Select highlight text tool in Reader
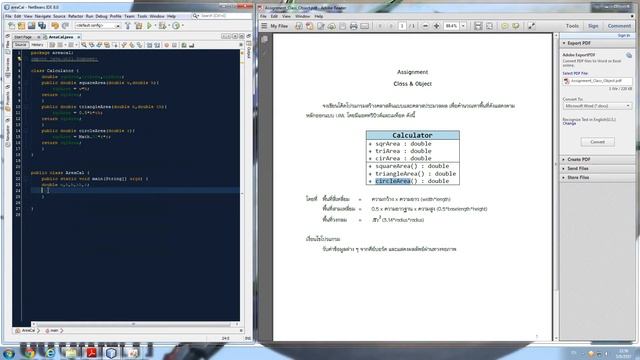This screenshot has width=640, height=360. pos(516,26)
